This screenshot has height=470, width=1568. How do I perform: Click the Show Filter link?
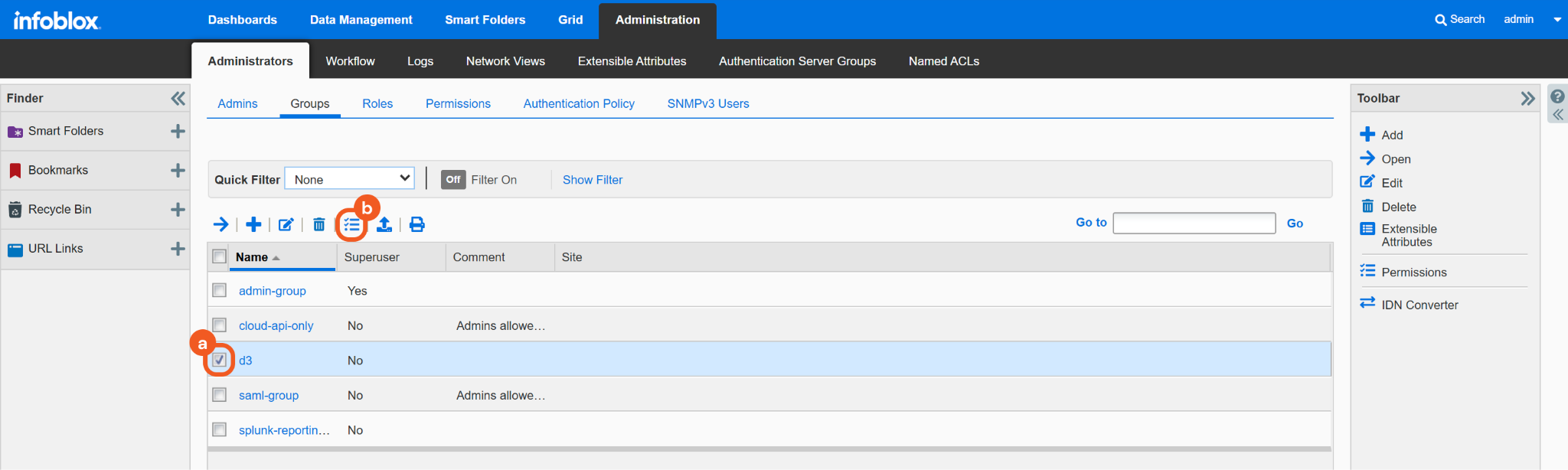[x=592, y=180]
